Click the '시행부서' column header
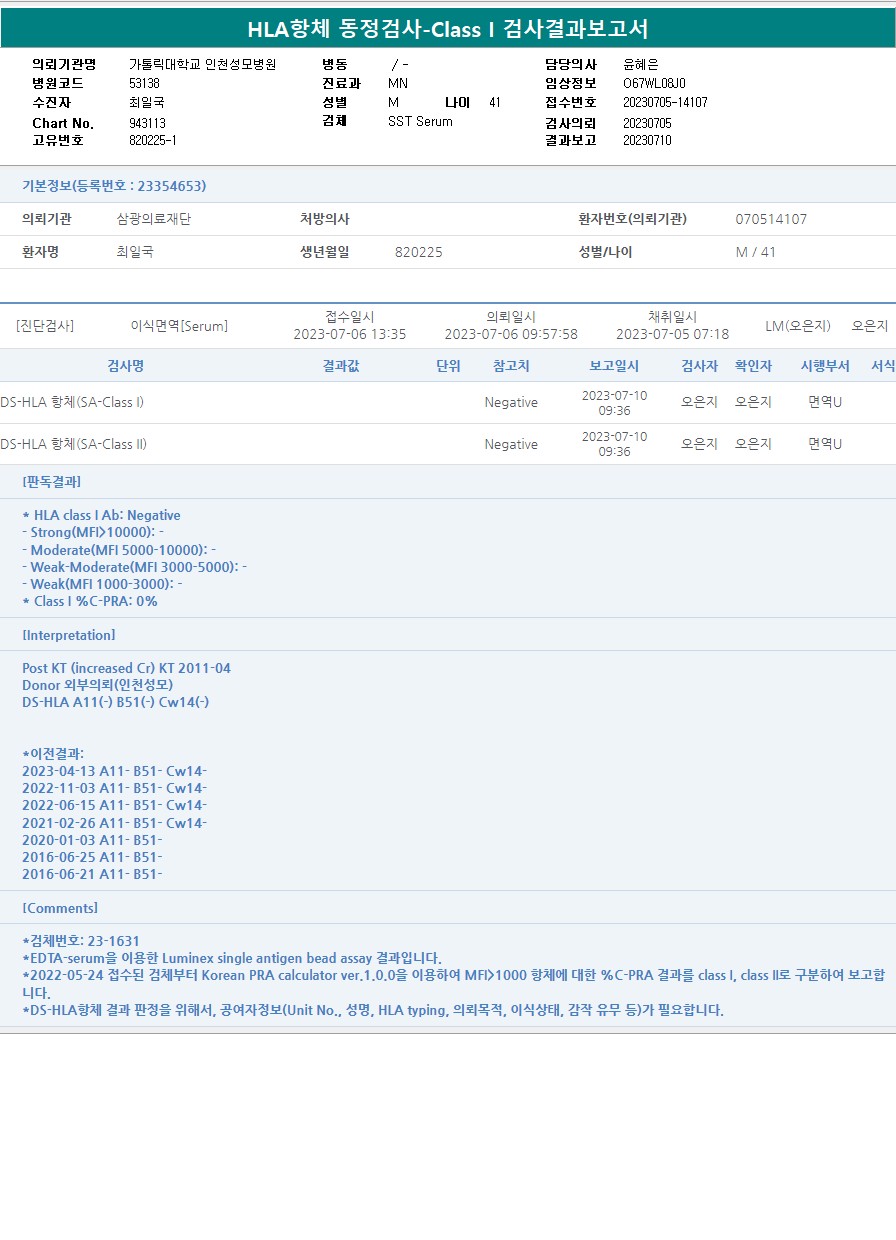The width and height of the screenshot is (896, 1240). 825,366
